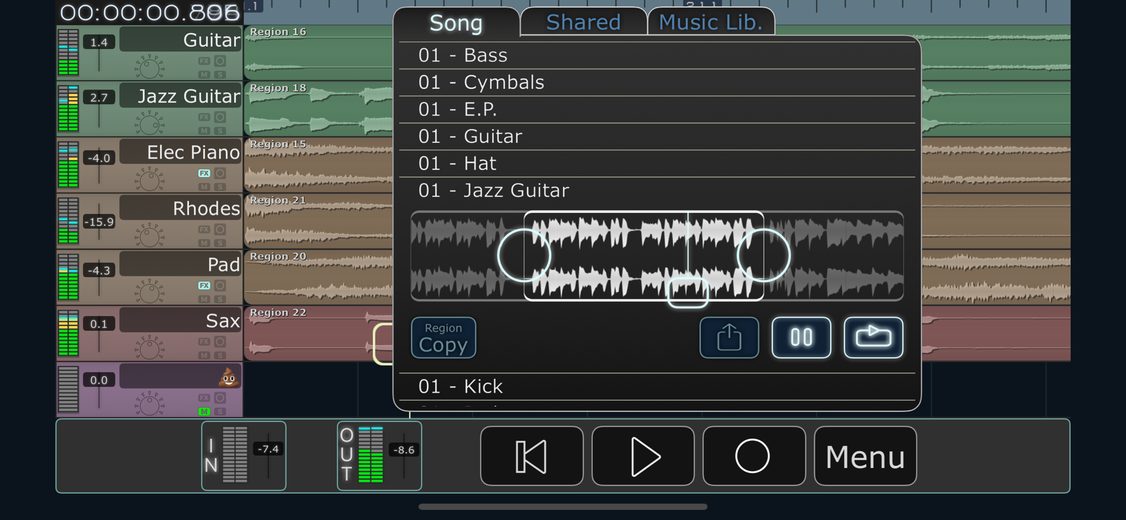1126x520 pixels.
Task: Click the Pad volume fader showing -4.3
Action: click(98, 271)
